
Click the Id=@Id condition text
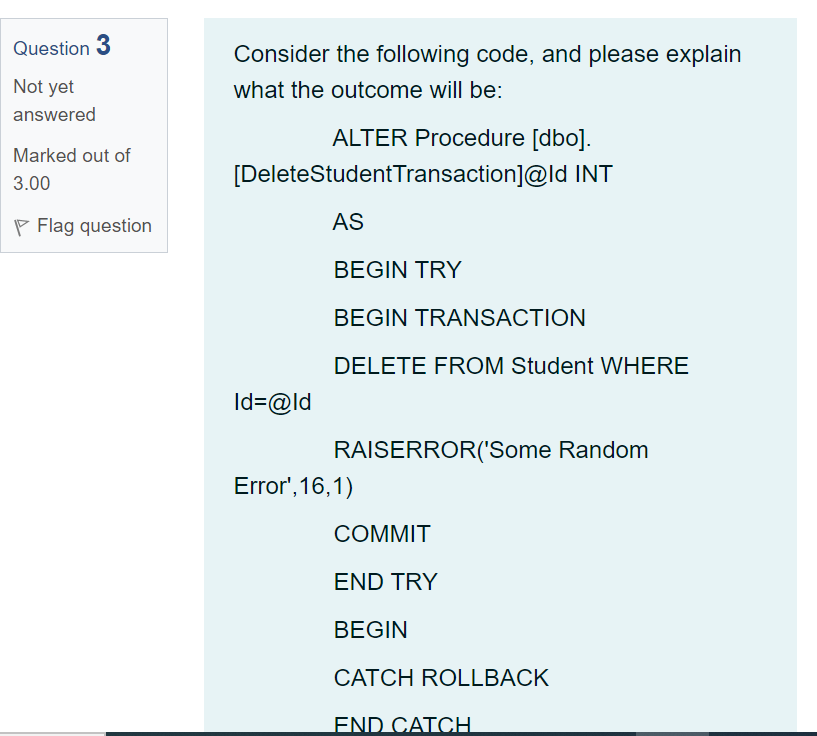click(271, 402)
